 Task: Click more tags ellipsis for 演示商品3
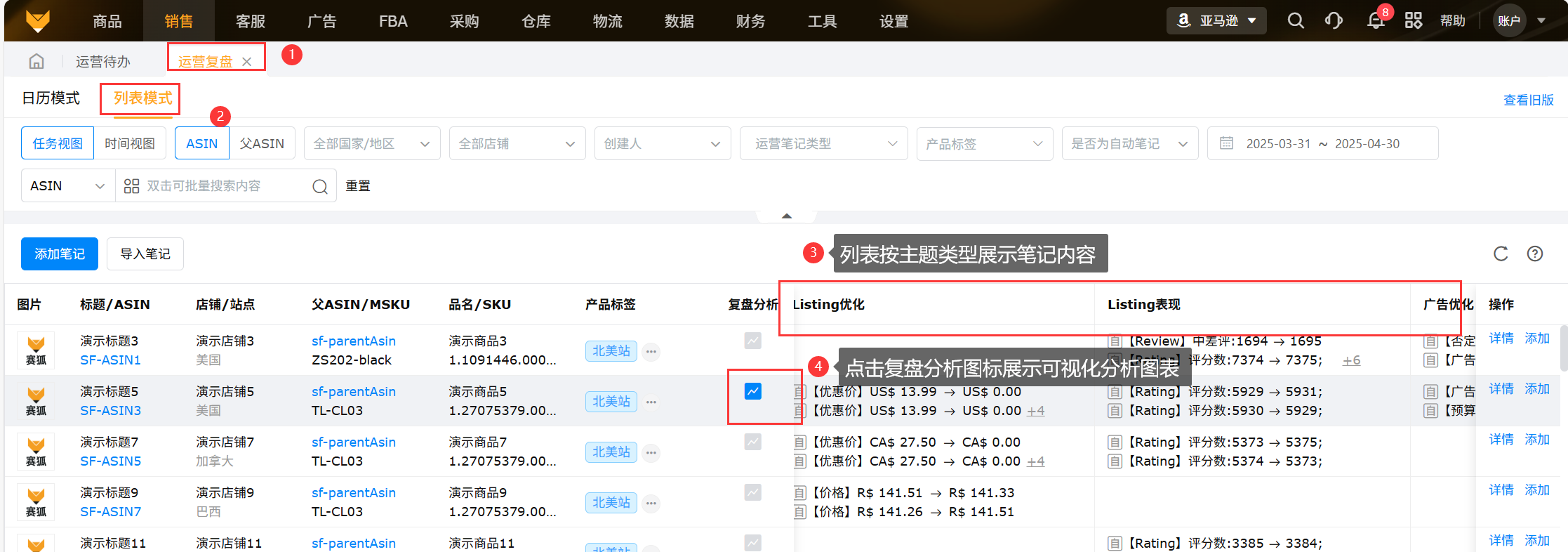[x=651, y=351]
